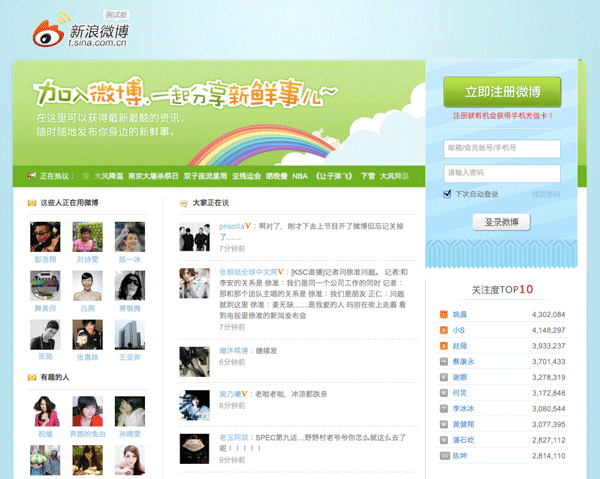Click the 樱沐桄博 username link
The width and height of the screenshot is (600, 479).
point(233,350)
